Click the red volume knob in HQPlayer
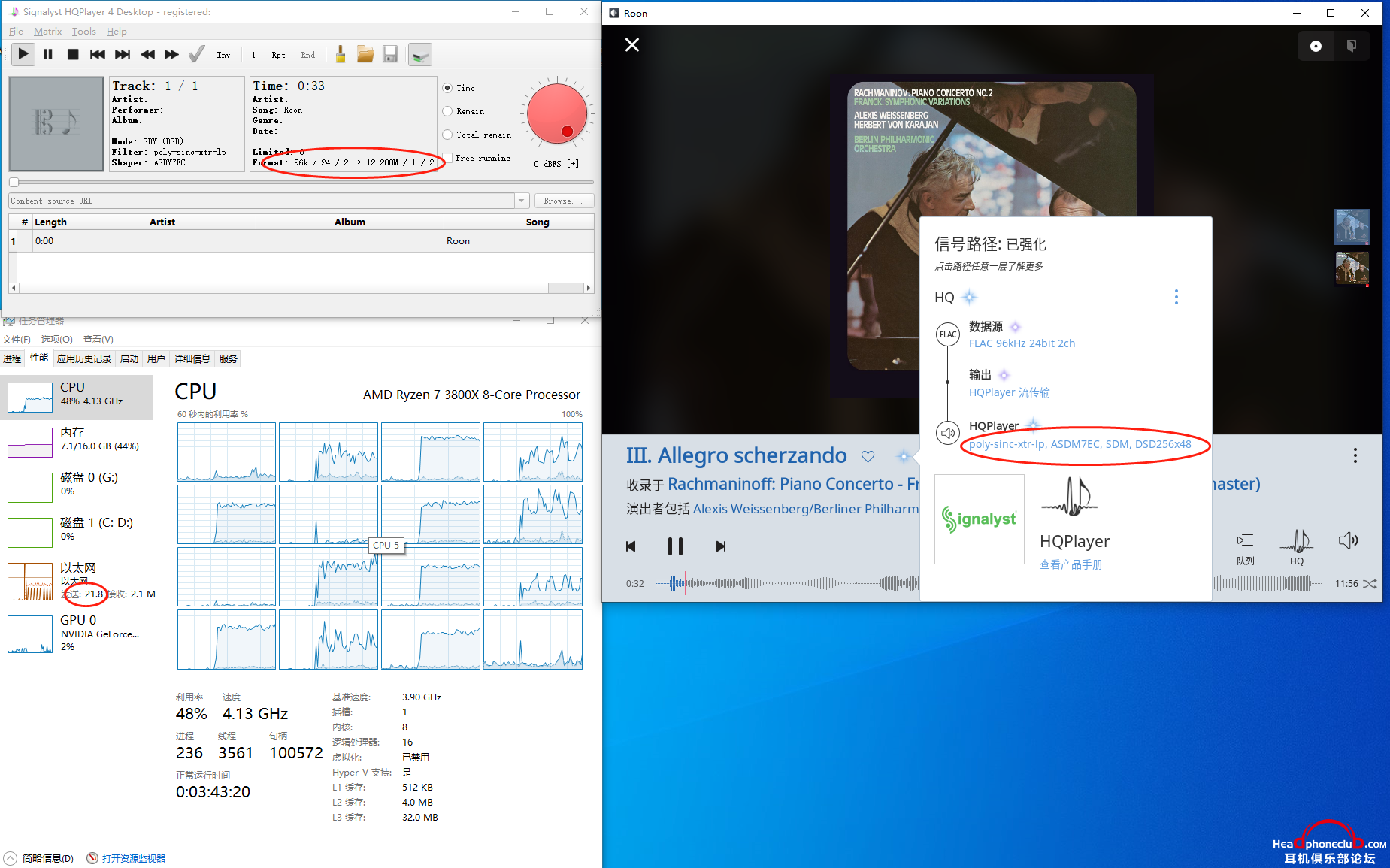Screen dimensions: 1390x868 click(x=557, y=114)
